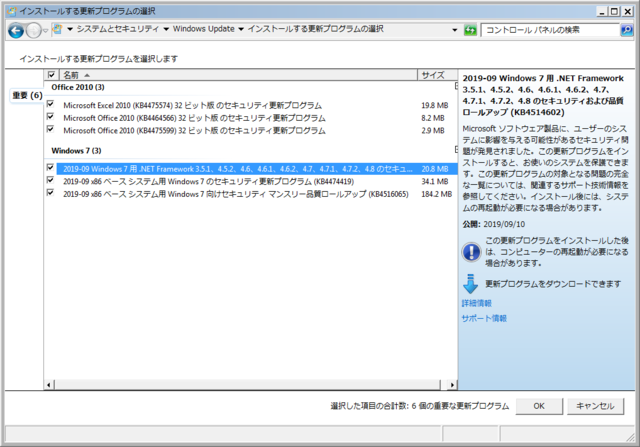Select Microsoft Office 2010 (KB4464566) row text
Viewport: 640px width, 447px height.
(x=194, y=118)
